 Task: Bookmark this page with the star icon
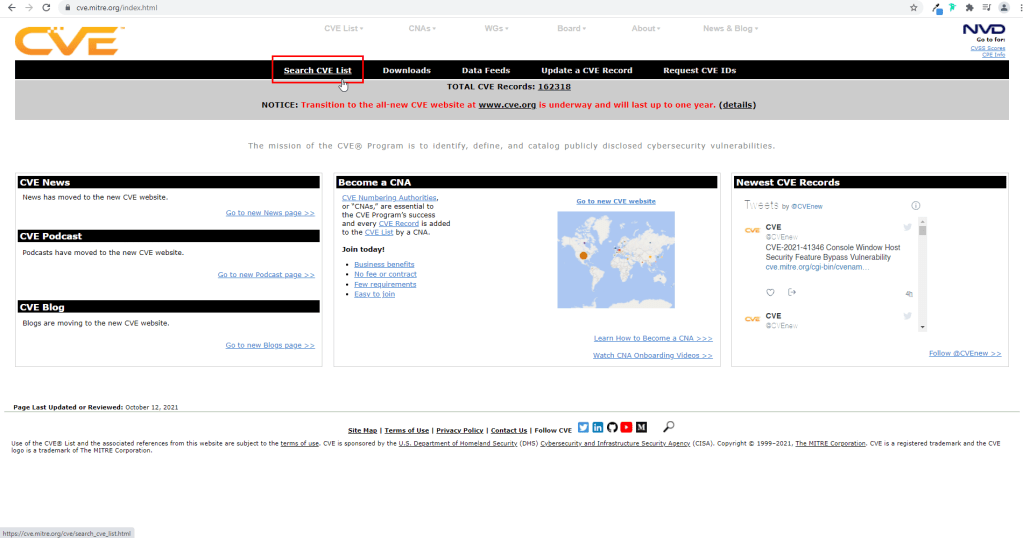pyautogui.click(x=913, y=7)
